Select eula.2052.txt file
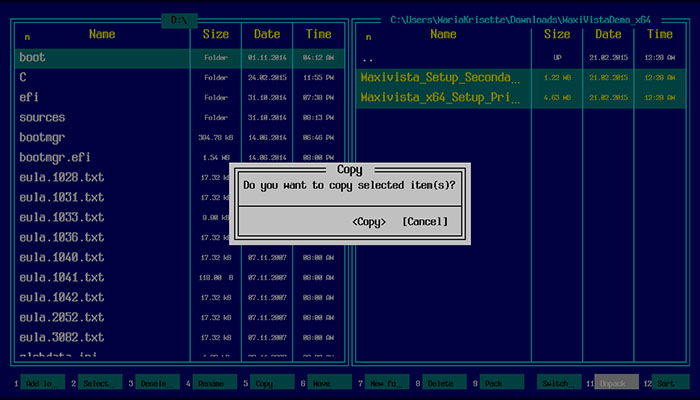 tap(179, 317)
